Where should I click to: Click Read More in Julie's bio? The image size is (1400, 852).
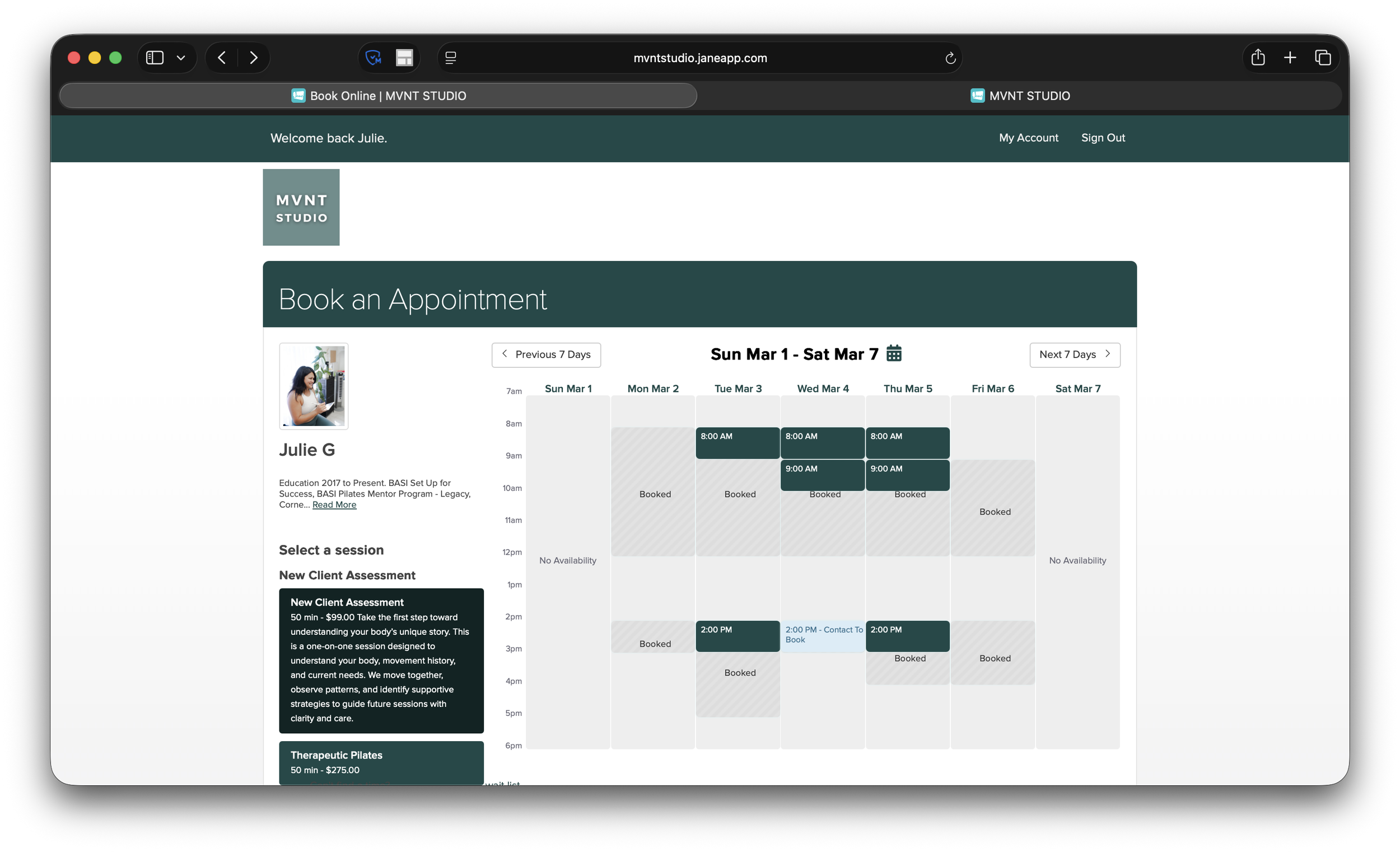click(x=334, y=505)
